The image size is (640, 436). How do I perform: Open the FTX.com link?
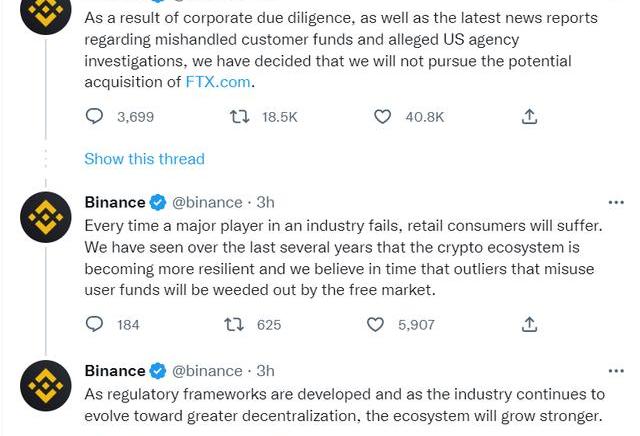[x=218, y=82]
